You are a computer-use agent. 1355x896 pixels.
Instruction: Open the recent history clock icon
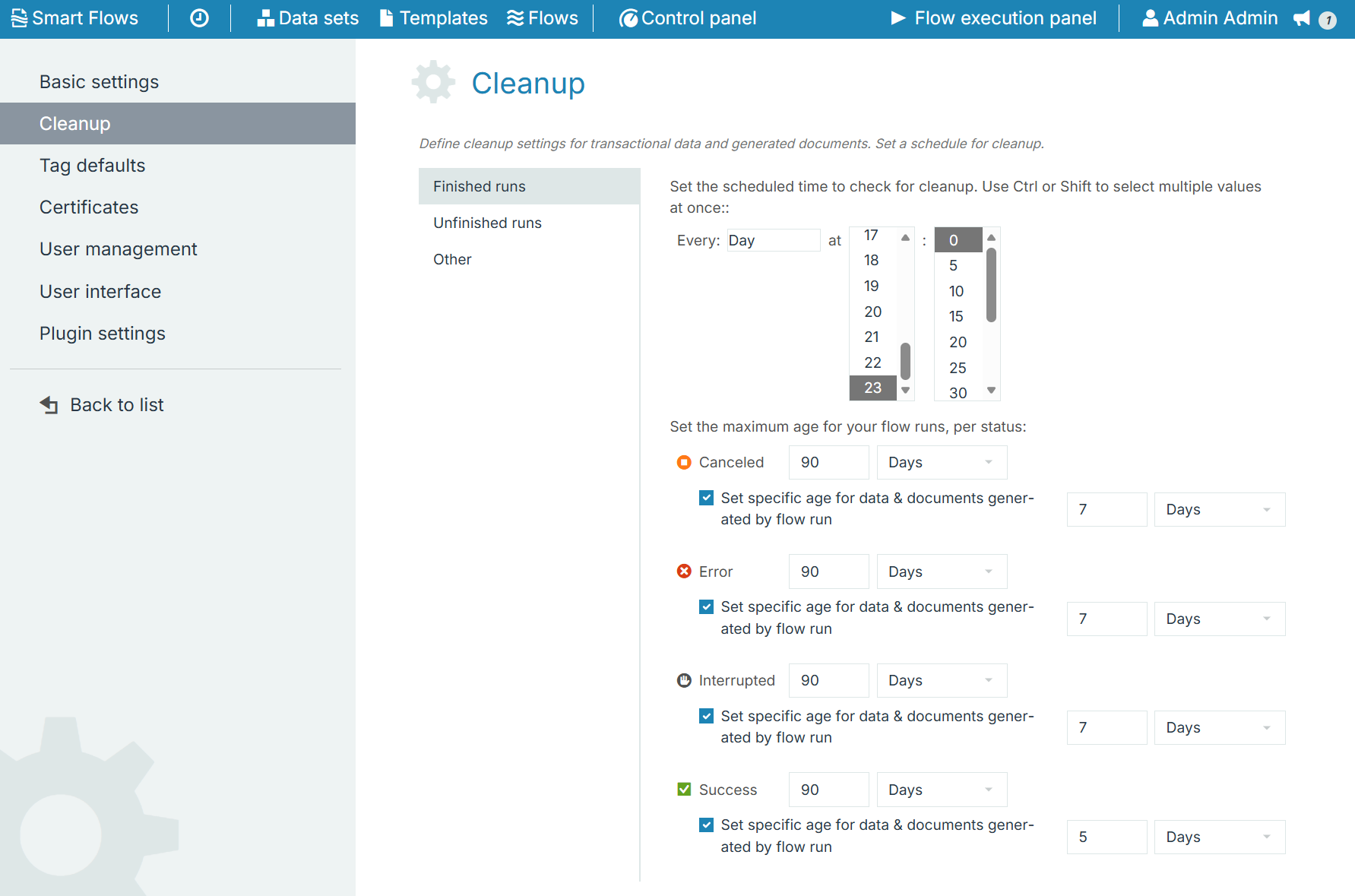(x=199, y=18)
